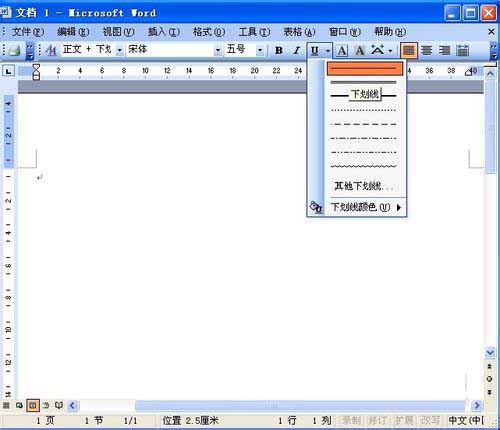Toggle the Right align button
The image size is (500, 430).
coord(444,50)
